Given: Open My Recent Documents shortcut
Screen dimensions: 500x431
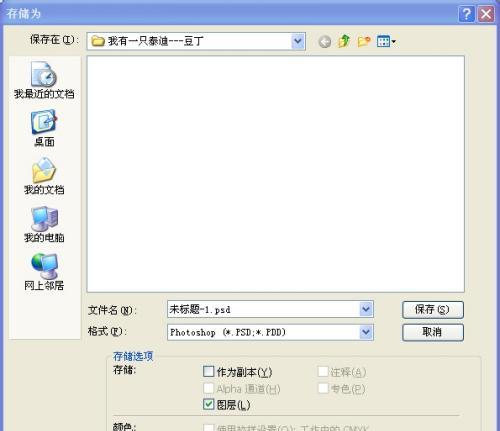Looking at the screenshot, I should (x=44, y=80).
